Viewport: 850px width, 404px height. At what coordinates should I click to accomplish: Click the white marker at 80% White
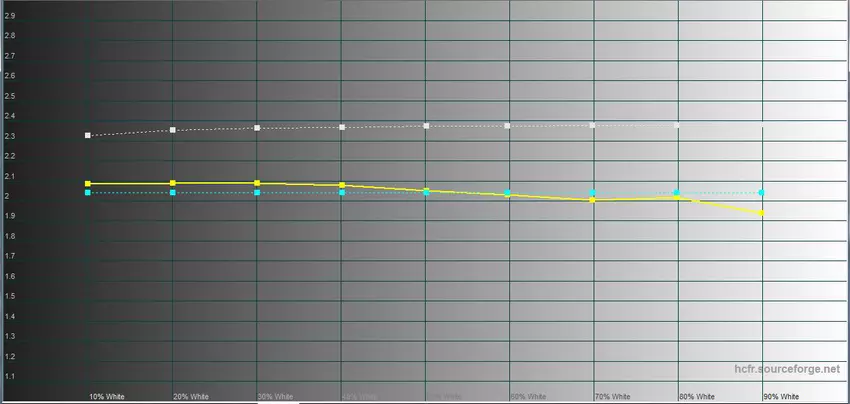pyautogui.click(x=677, y=125)
